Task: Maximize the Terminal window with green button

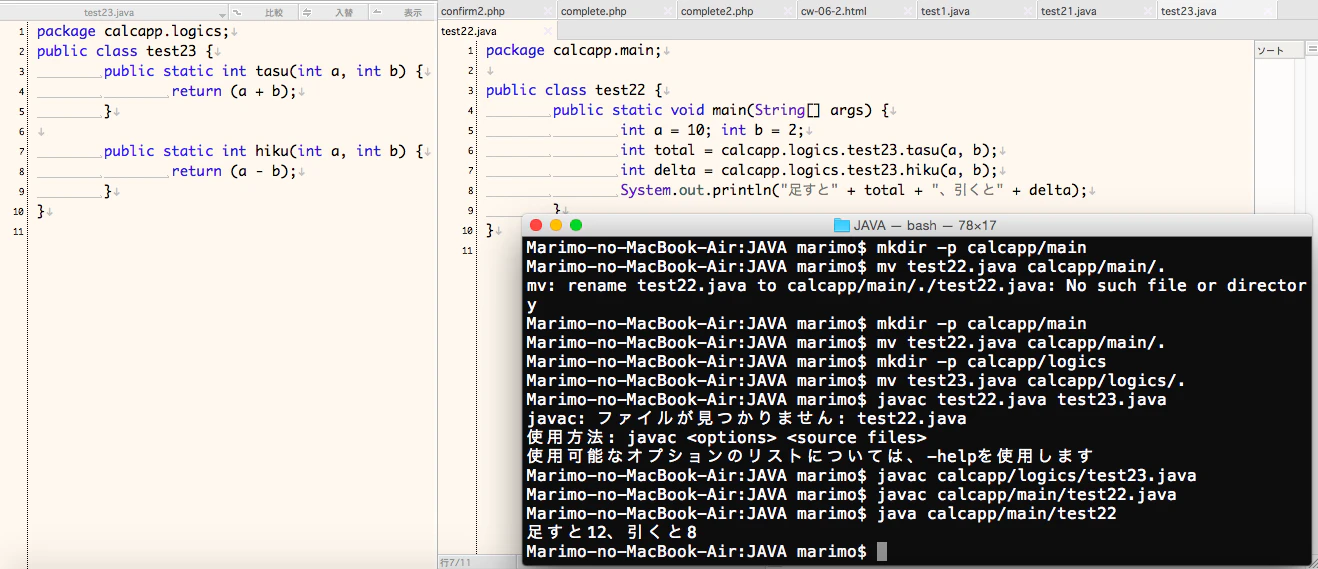Action: coord(576,225)
